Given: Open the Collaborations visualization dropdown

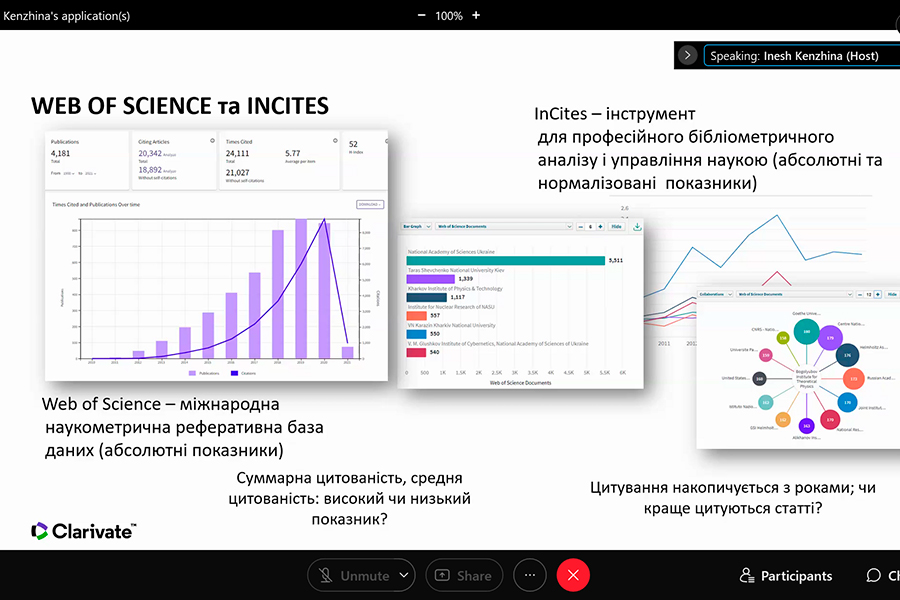Looking at the screenshot, I should click(715, 294).
